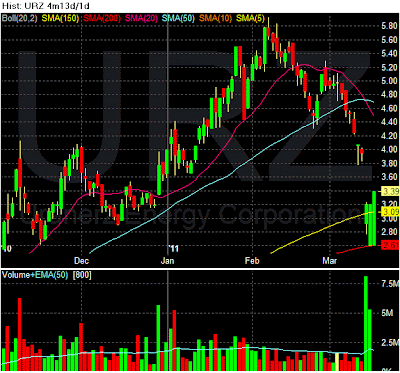Click the [800] volume value
Screen dimensions: 400x373
(82, 275)
